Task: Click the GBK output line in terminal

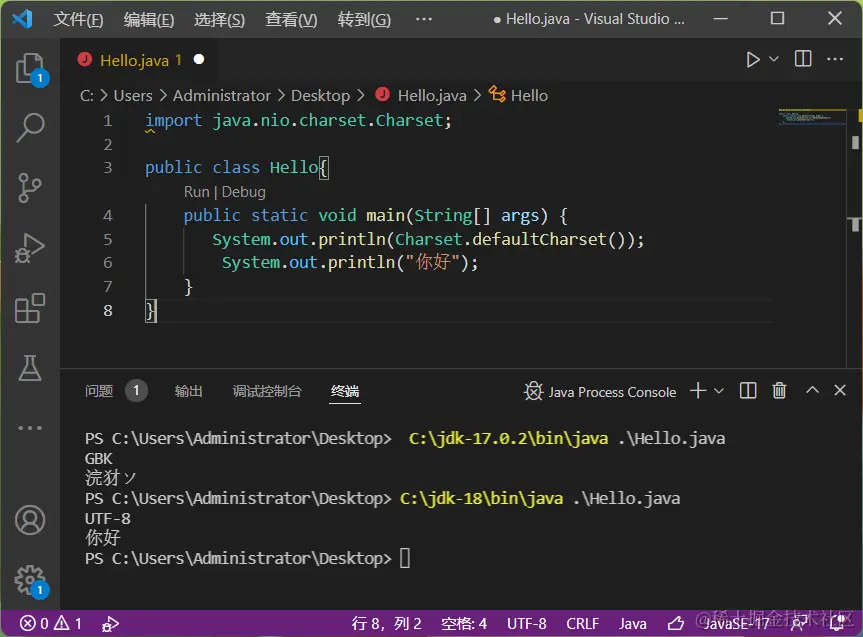Action: click(99, 459)
